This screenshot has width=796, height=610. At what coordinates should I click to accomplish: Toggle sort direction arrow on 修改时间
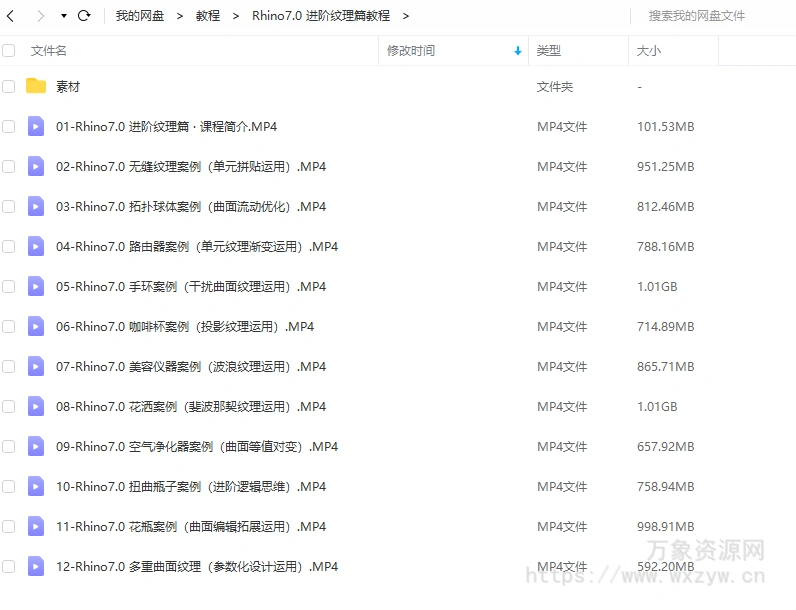tap(517, 51)
